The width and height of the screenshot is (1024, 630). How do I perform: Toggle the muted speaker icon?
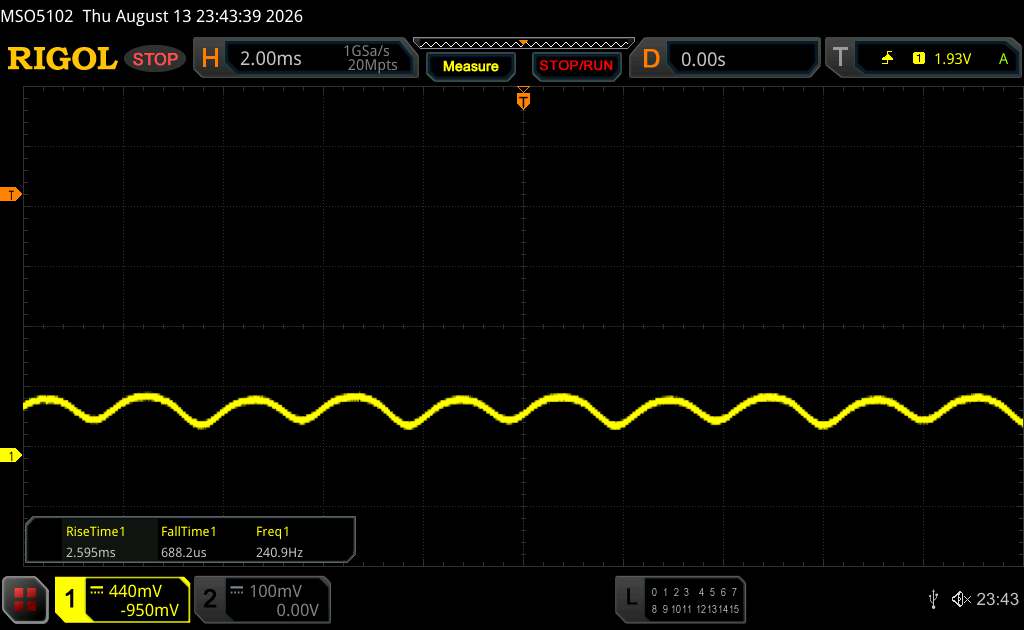tap(961, 599)
